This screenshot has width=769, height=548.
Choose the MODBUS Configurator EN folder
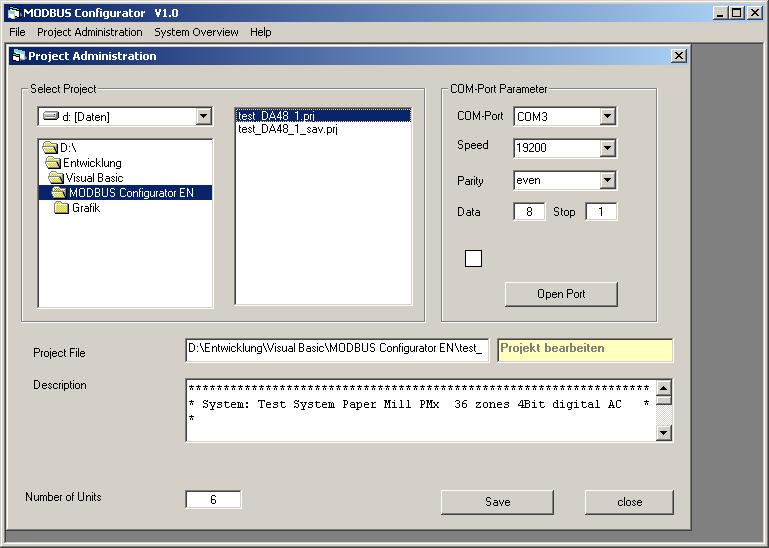(130, 193)
